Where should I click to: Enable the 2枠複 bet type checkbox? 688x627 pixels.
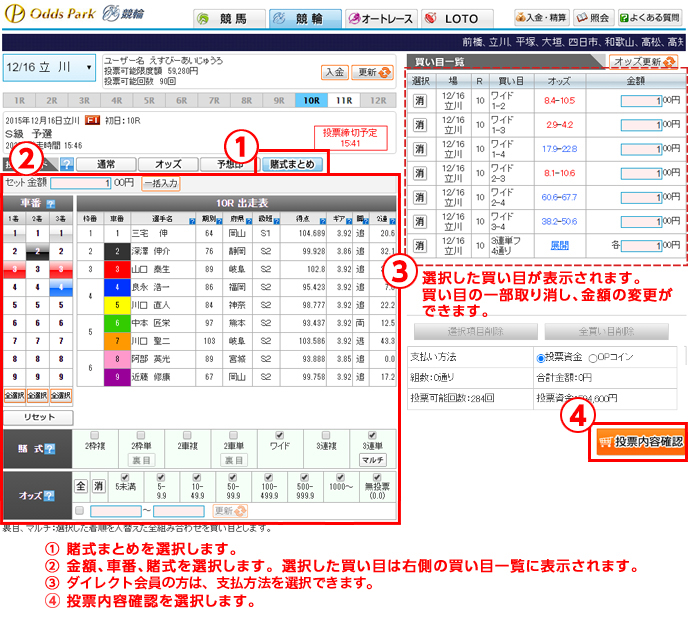tap(94, 435)
